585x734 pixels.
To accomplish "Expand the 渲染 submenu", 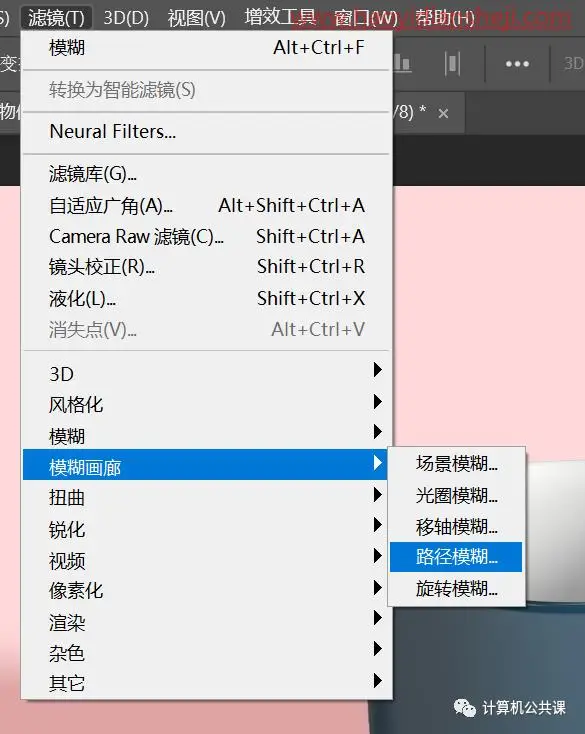I will pos(206,622).
